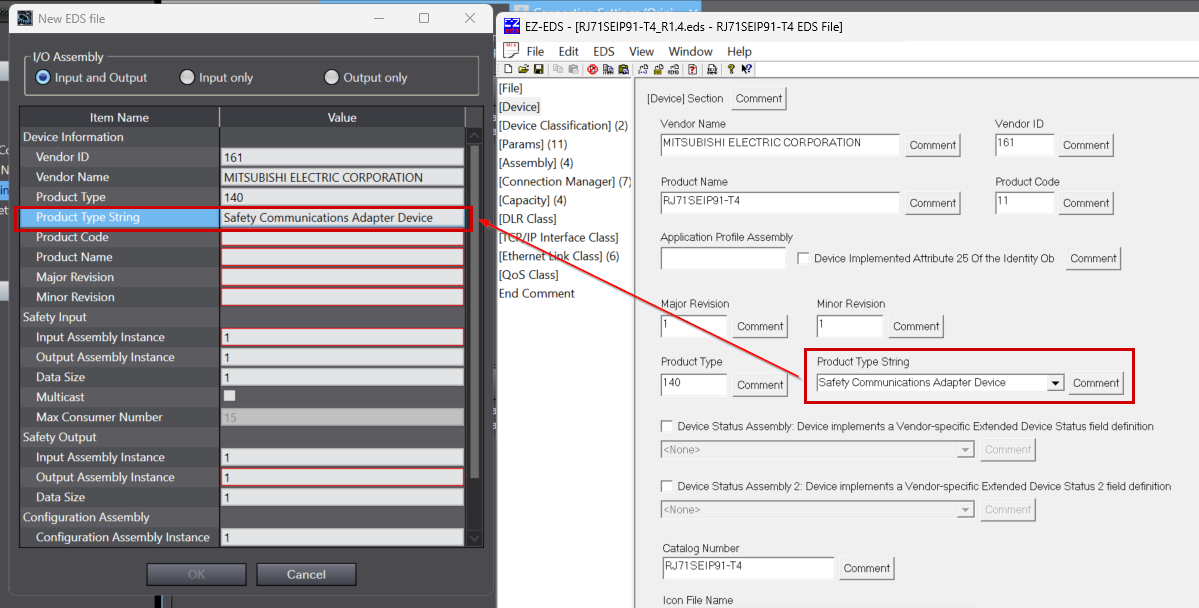Screen dimensions: 1199x608
Task: Click Comment button beside Product Code field
Action: click(x=1085, y=203)
